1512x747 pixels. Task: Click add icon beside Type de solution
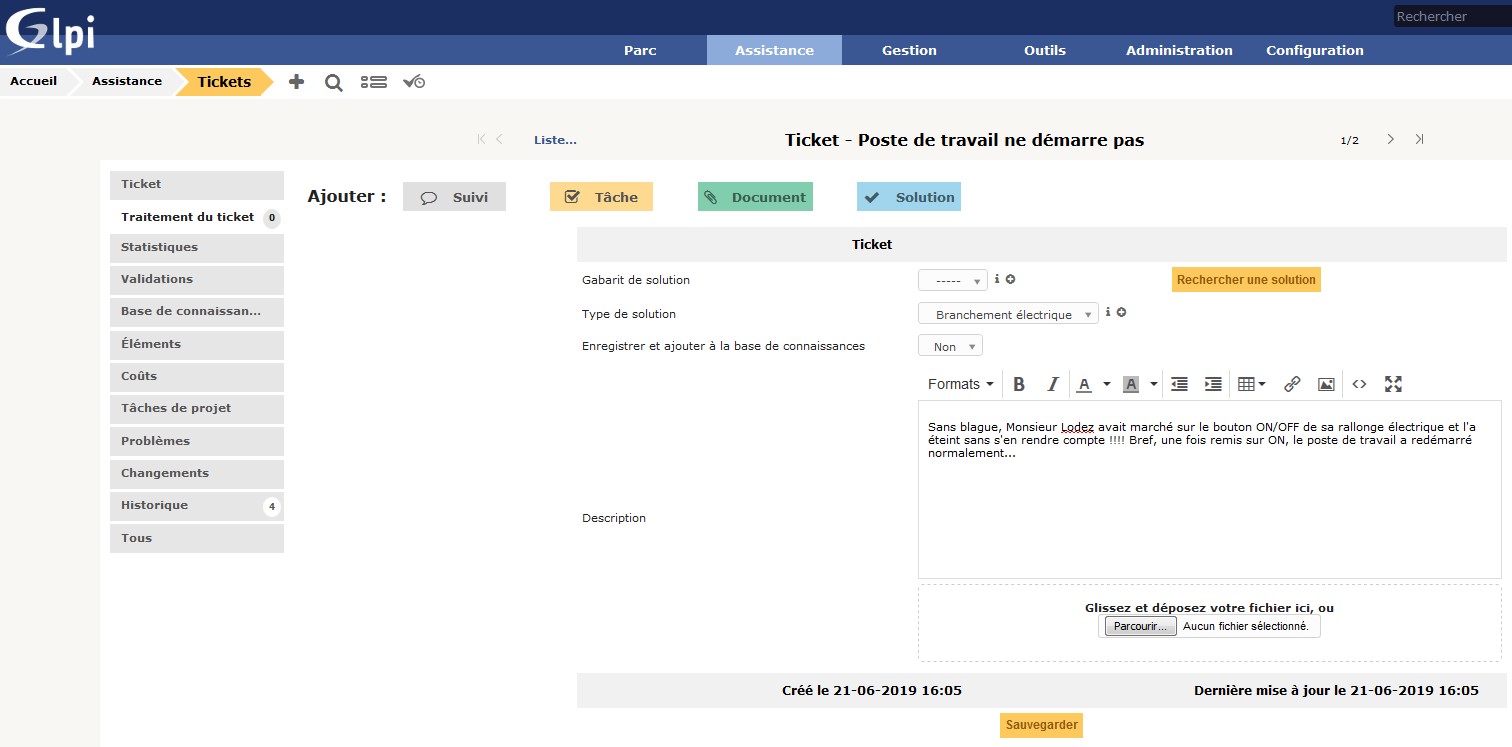pos(1122,313)
